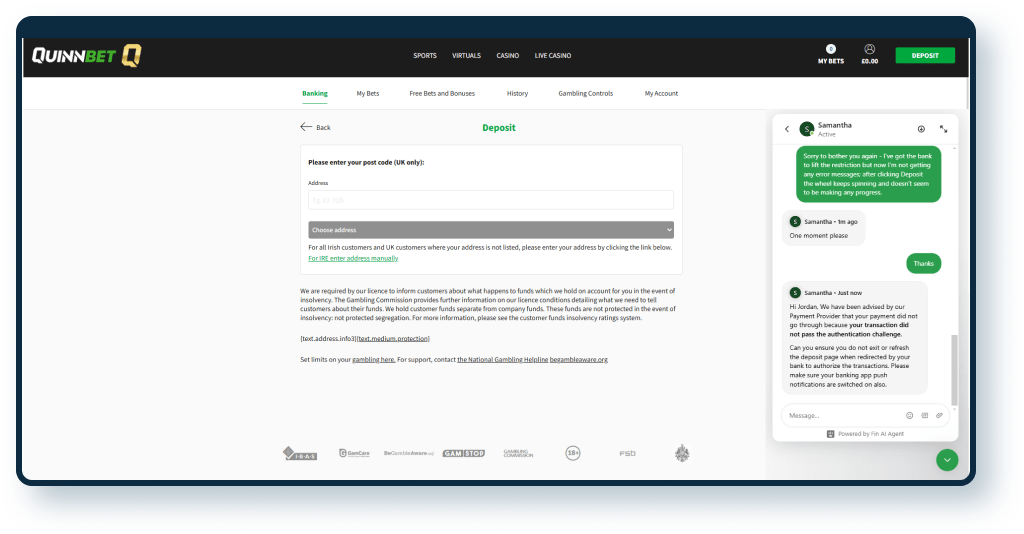The height and width of the screenshot is (534, 1024).
Task: Click the IBAS footer logo
Action: click(x=300, y=453)
